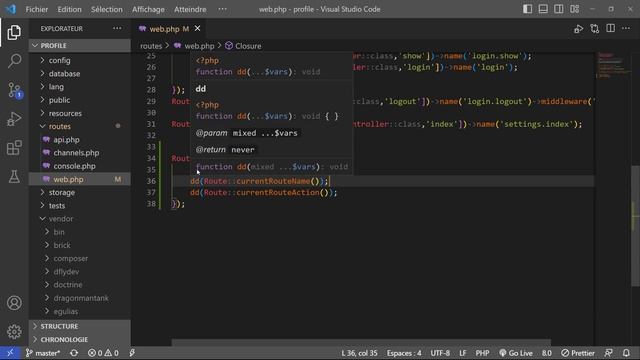Open Explorer more actions menu
The height and width of the screenshot is (360, 640).
click(117, 29)
